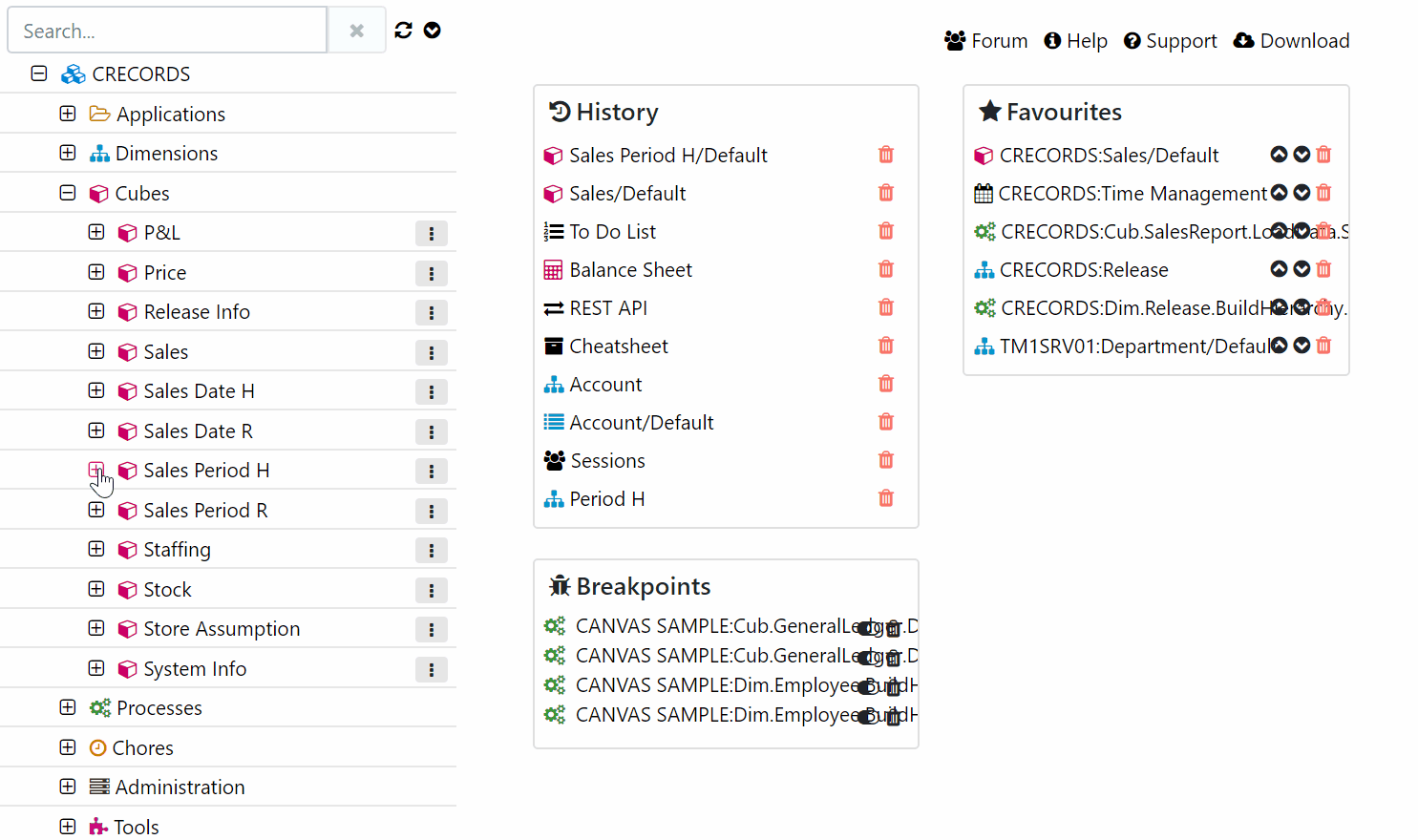Image resolution: width=1418 pixels, height=840 pixels.
Task: Expand the Sales Period H cube node
Action: coord(96,470)
